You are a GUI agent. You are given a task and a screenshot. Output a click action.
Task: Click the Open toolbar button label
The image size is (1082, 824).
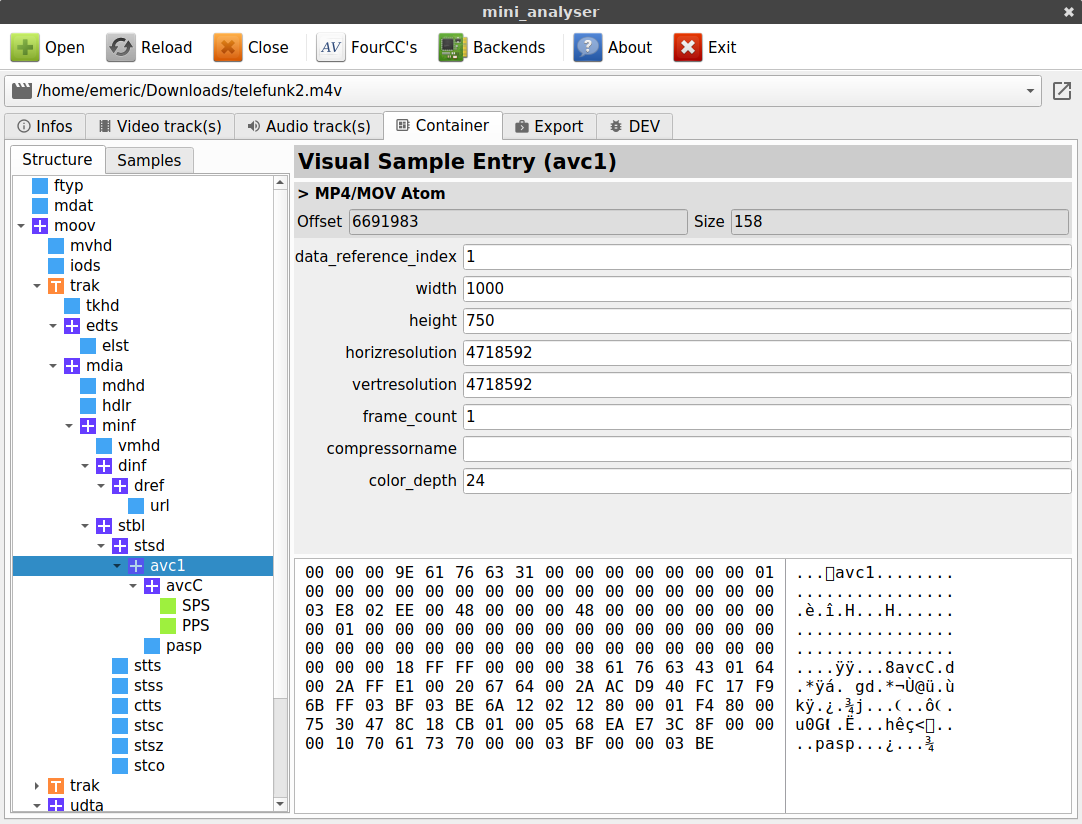click(x=65, y=48)
